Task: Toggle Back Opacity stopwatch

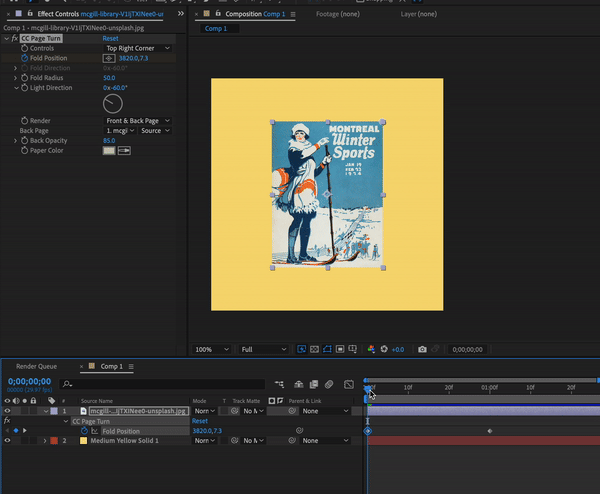Action: [24, 140]
